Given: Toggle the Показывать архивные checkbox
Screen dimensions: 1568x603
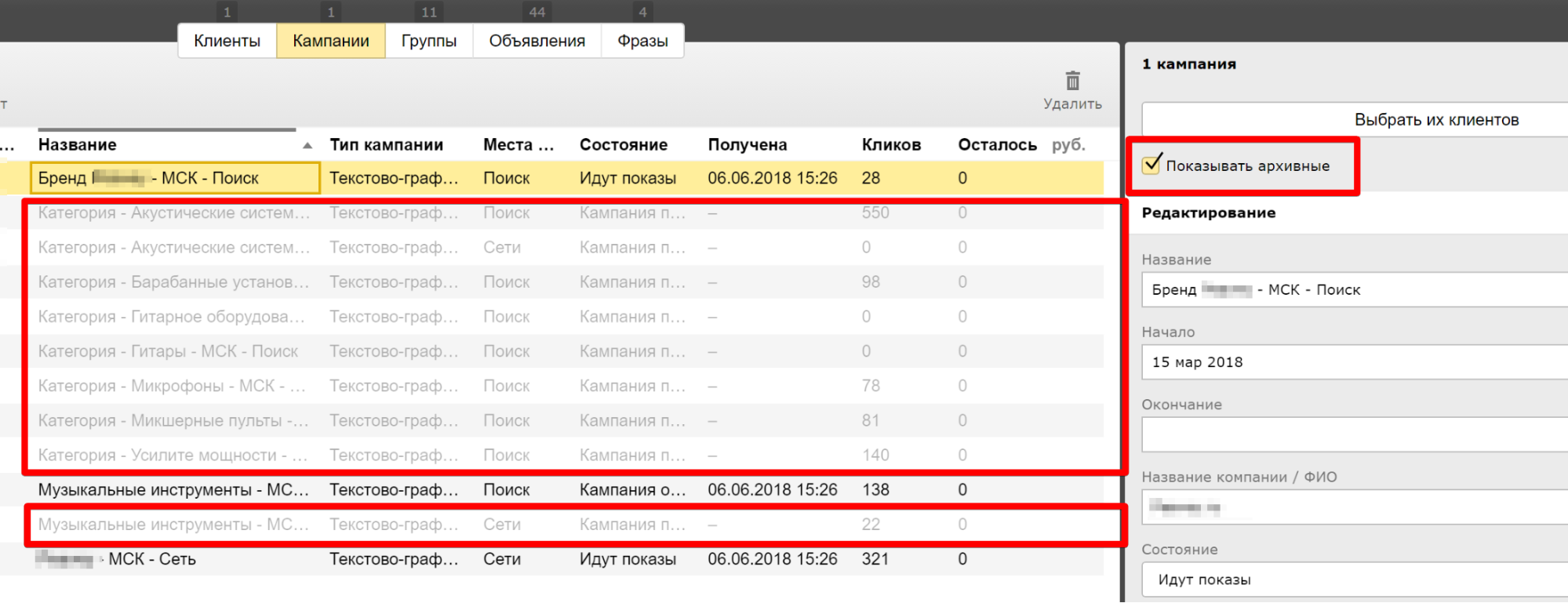Looking at the screenshot, I should pyautogui.click(x=1151, y=165).
